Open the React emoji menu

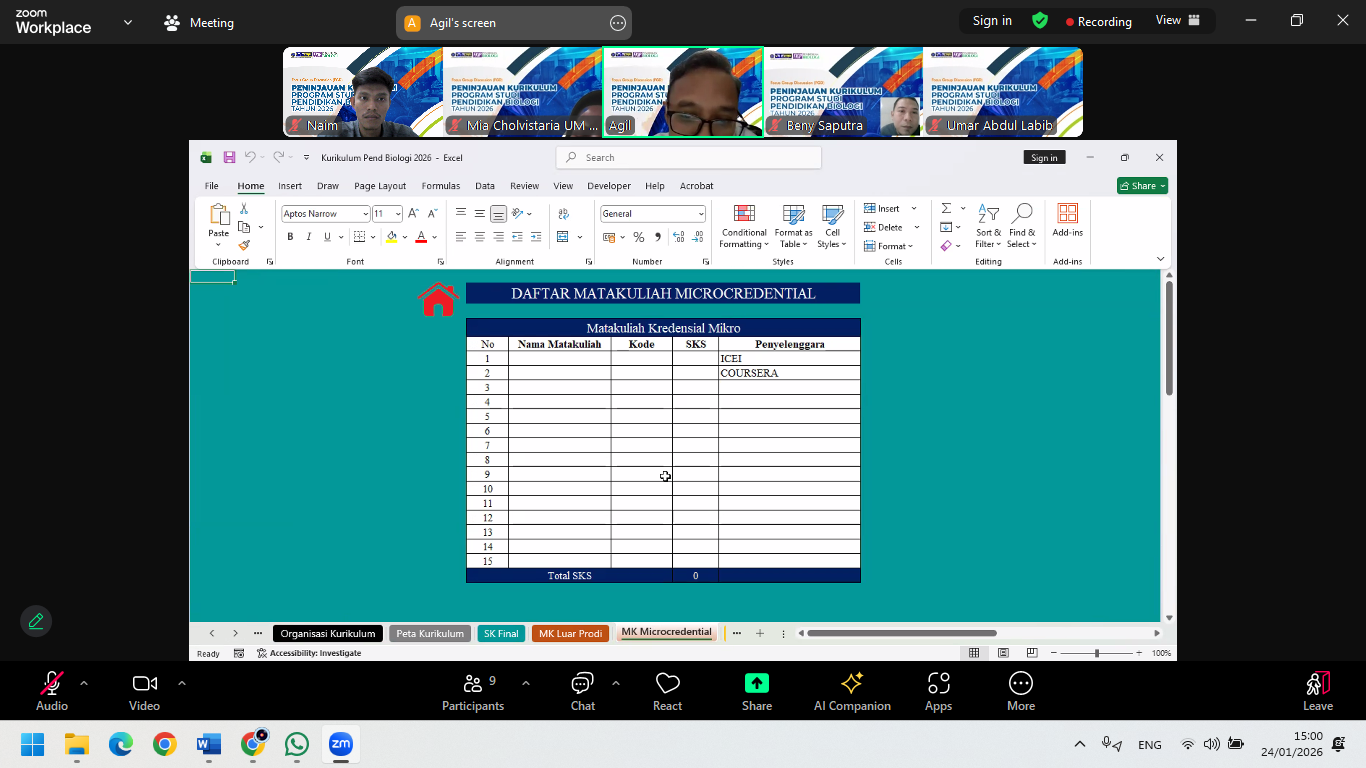click(x=667, y=684)
